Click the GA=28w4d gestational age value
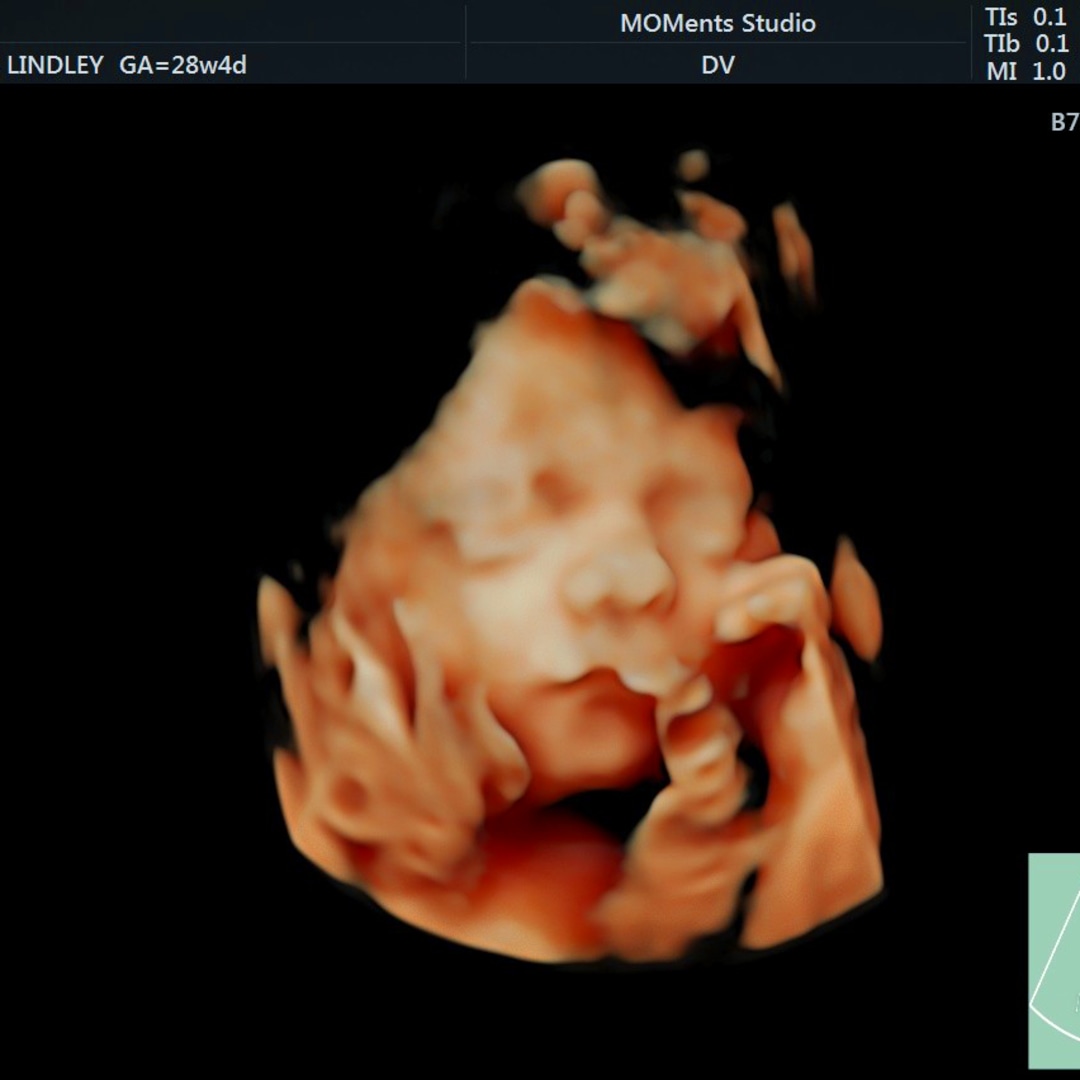The width and height of the screenshot is (1080, 1080). [x=183, y=65]
